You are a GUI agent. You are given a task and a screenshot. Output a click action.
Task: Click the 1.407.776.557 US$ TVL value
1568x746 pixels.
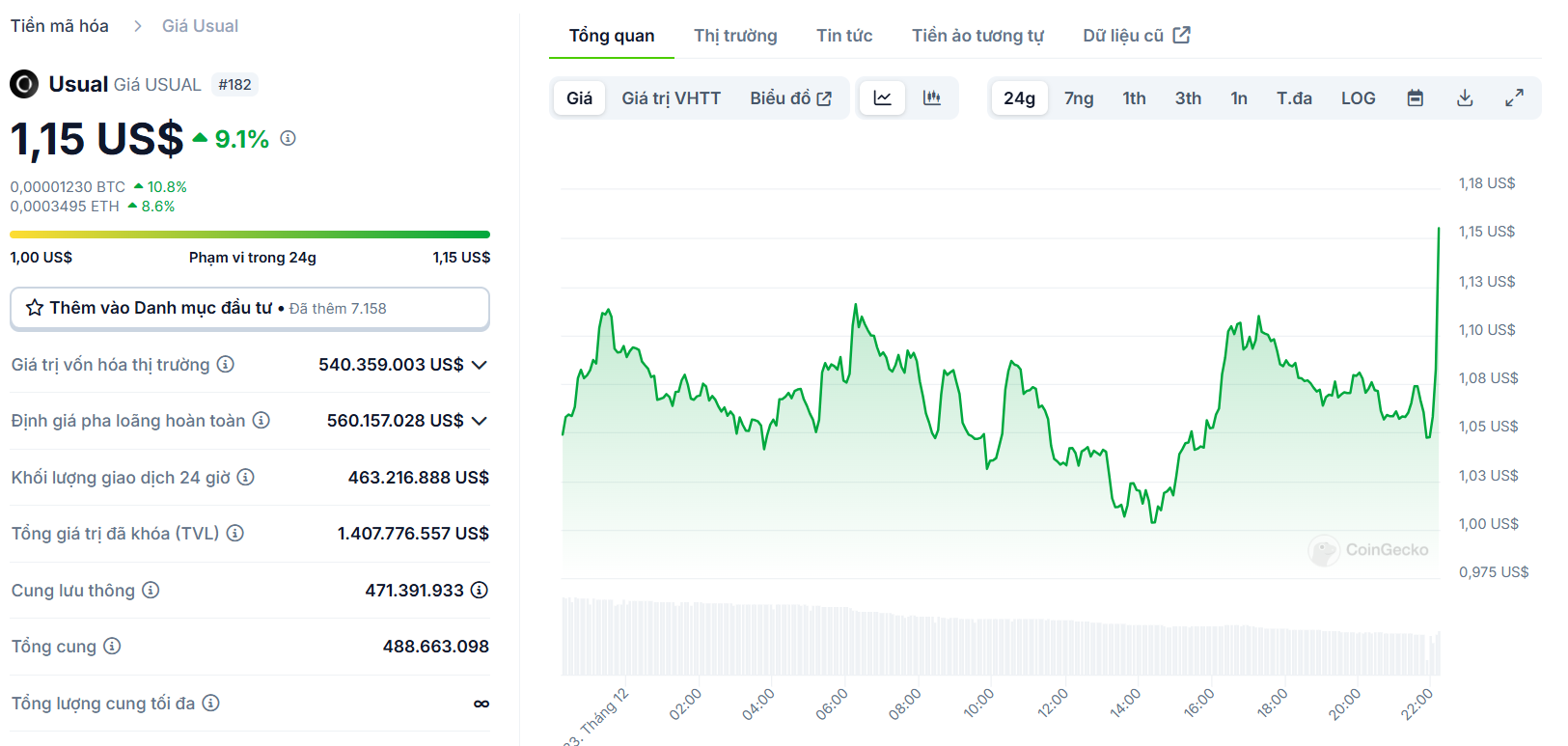[x=413, y=533]
